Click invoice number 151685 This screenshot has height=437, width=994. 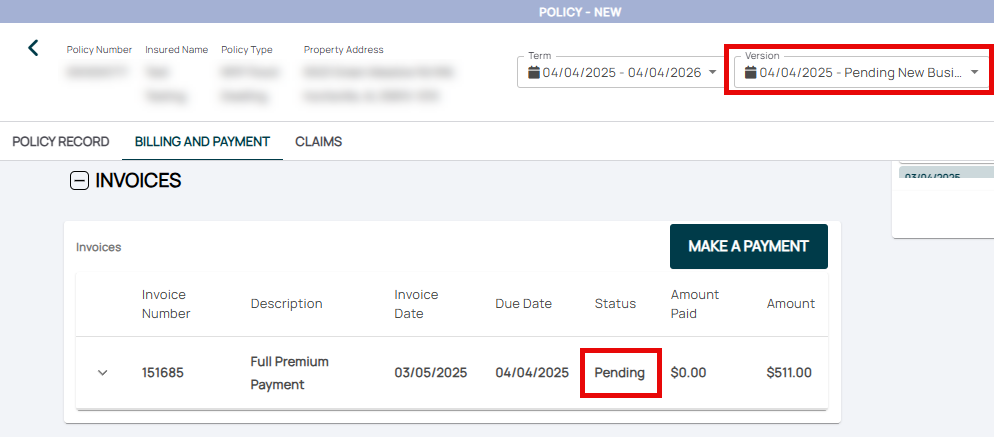163,373
